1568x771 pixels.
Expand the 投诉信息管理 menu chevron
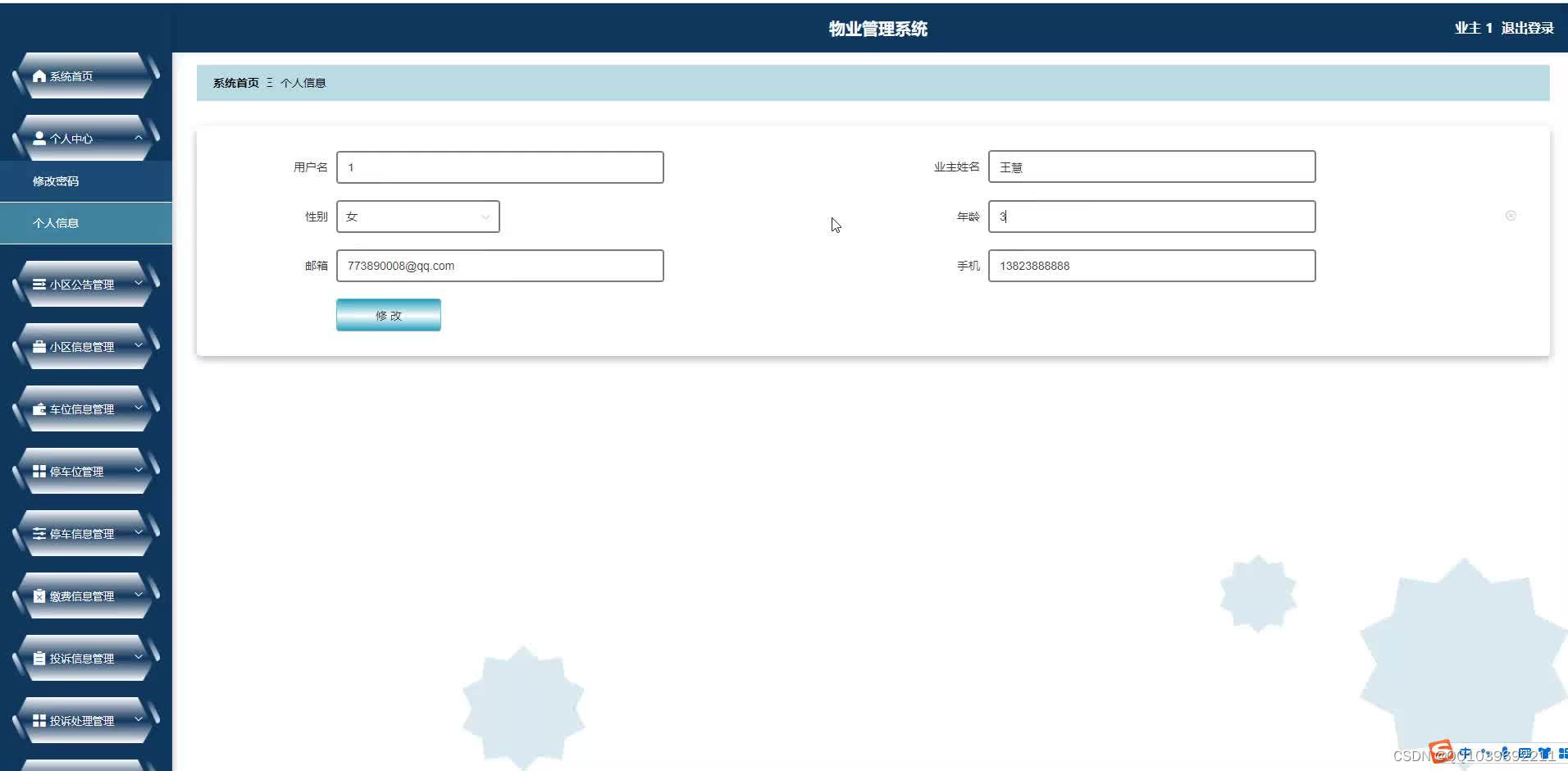point(139,657)
